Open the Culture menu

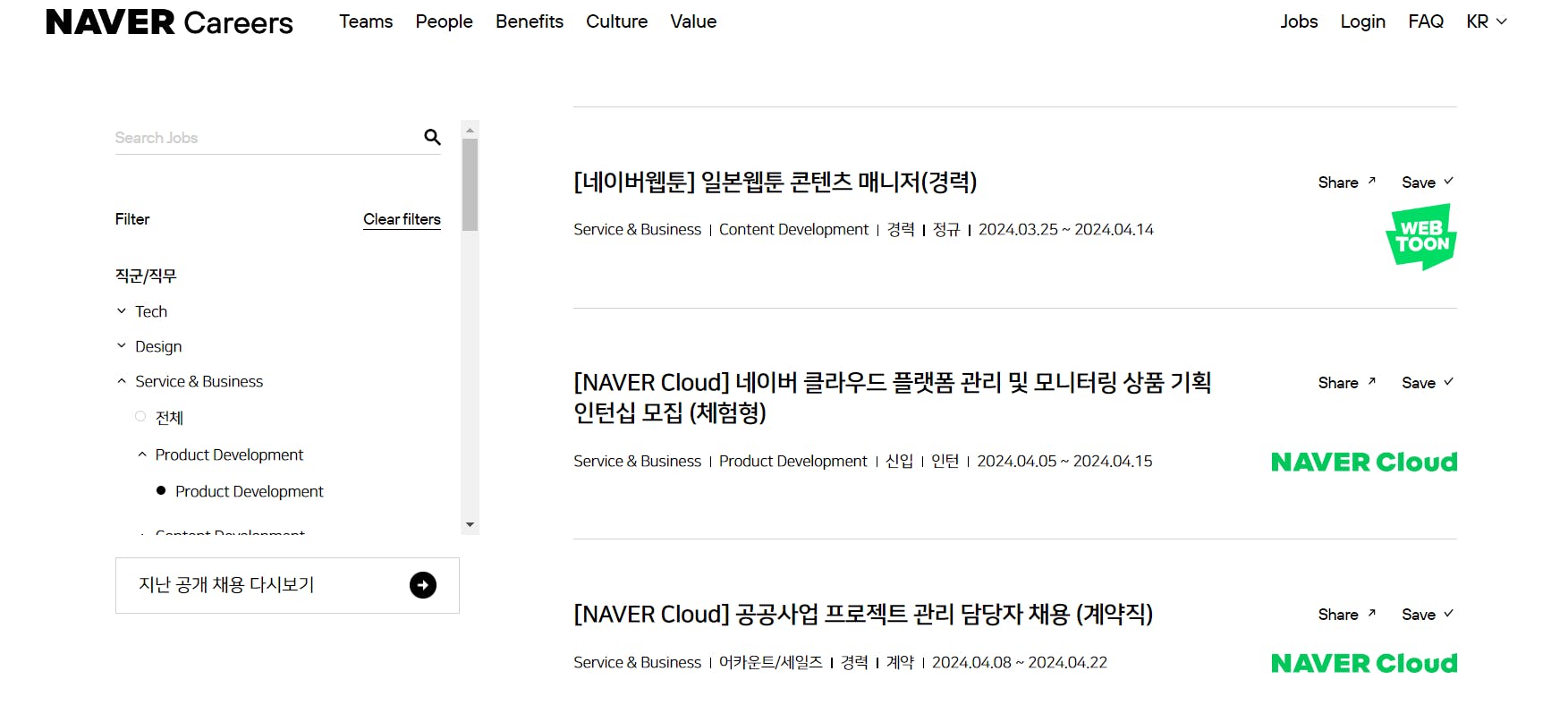coord(616,21)
